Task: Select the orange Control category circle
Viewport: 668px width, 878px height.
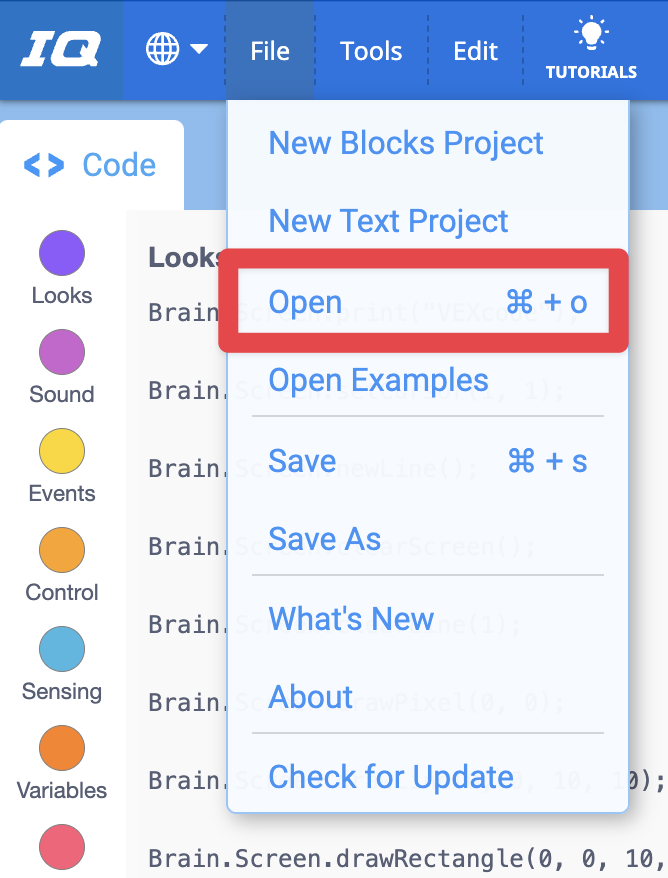Action: [x=62, y=550]
